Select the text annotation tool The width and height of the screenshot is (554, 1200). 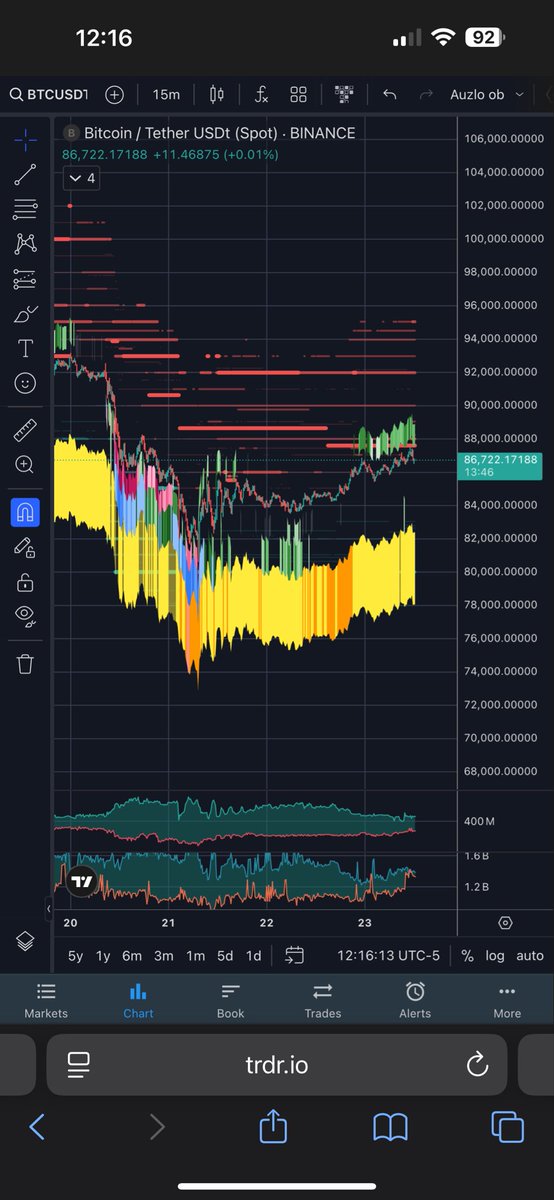pos(25,348)
